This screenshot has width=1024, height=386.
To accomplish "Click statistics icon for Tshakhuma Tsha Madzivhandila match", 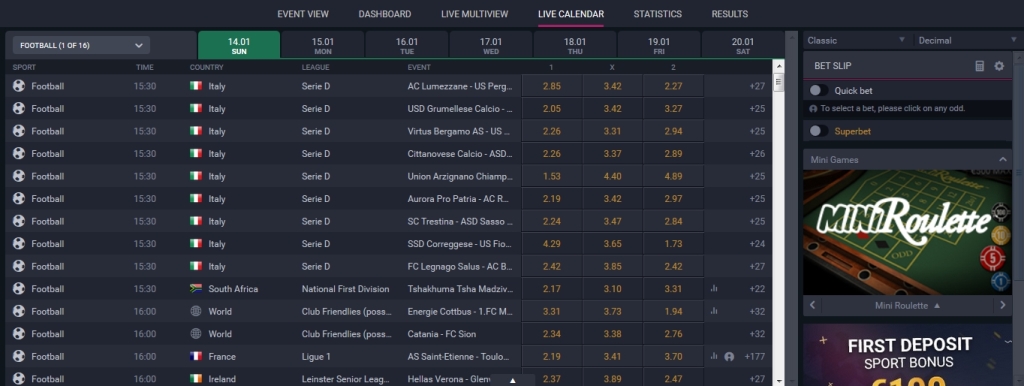I will (714, 289).
